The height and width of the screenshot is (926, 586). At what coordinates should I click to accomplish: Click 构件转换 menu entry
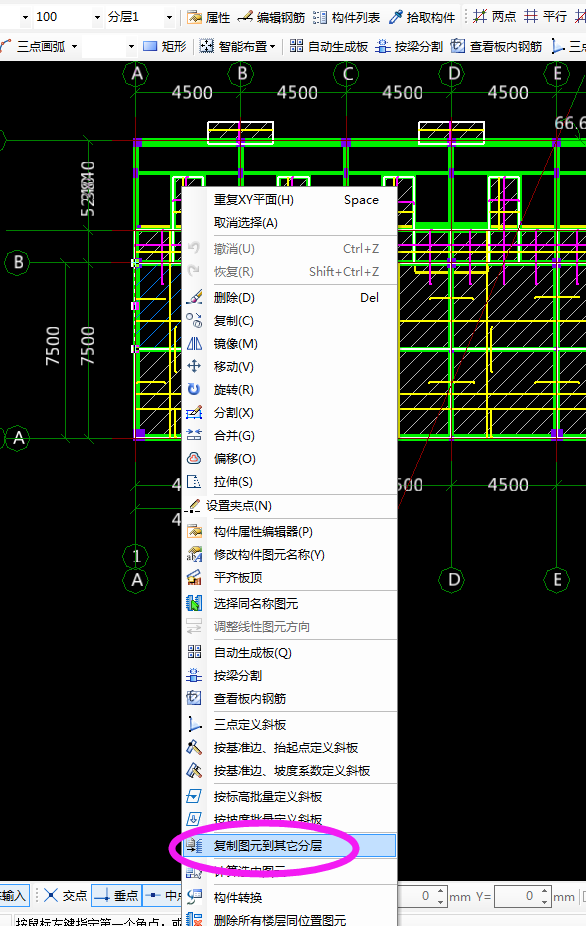pos(289,898)
